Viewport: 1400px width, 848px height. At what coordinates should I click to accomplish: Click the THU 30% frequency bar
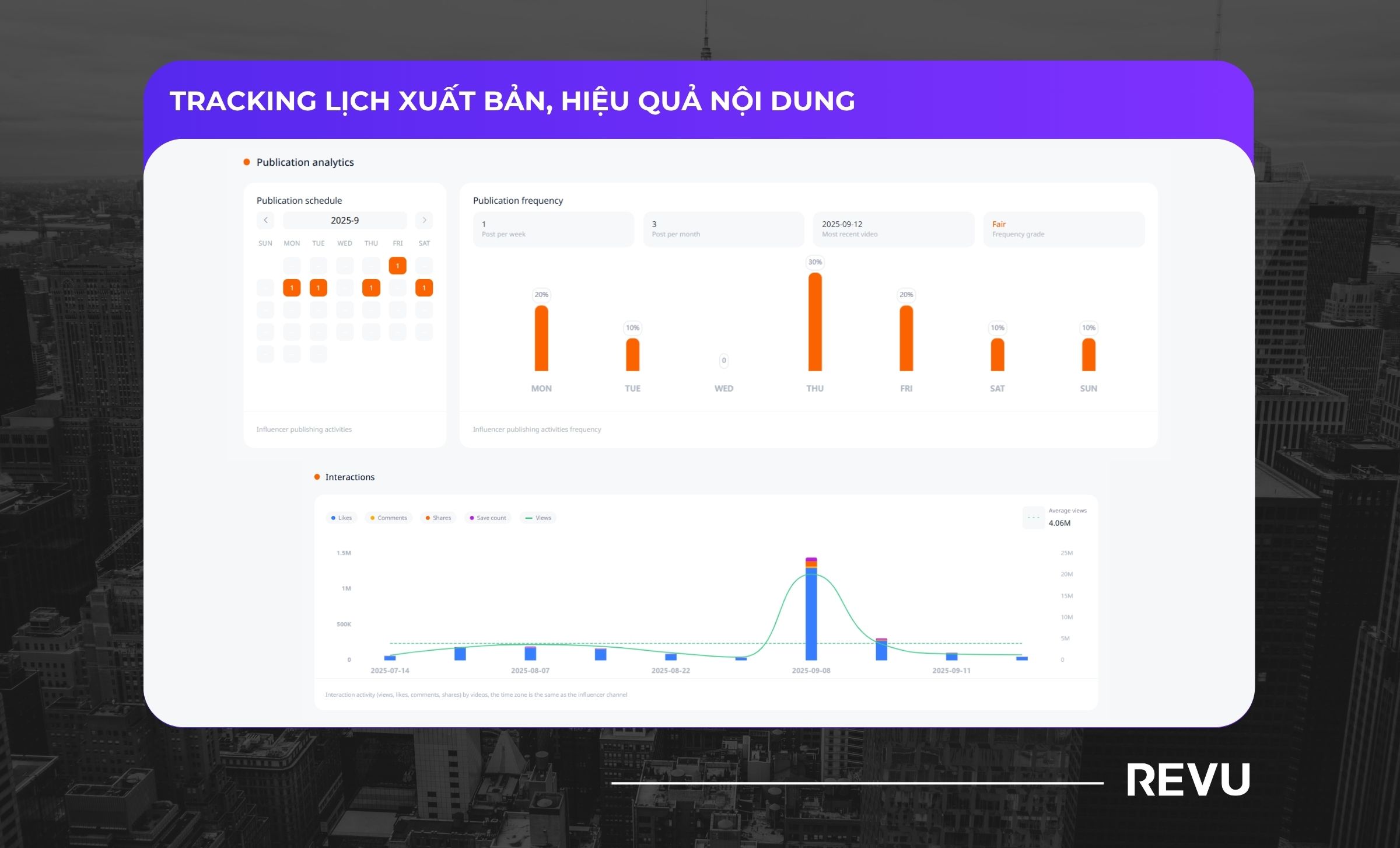[x=815, y=322]
